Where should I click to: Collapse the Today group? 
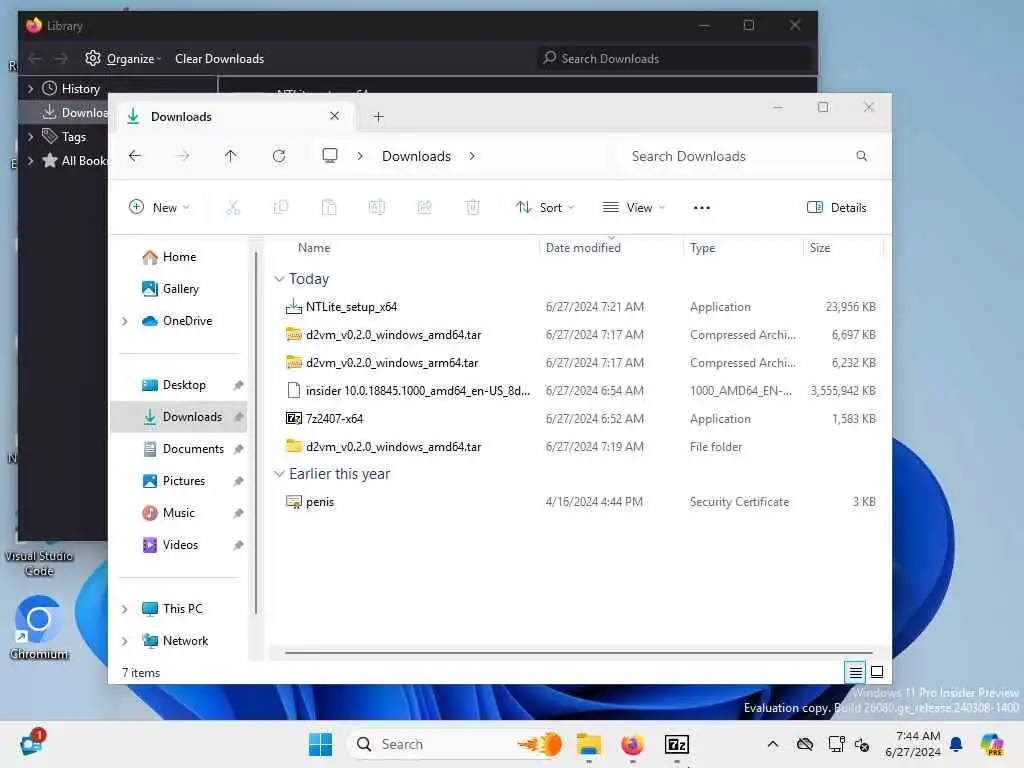[279, 279]
